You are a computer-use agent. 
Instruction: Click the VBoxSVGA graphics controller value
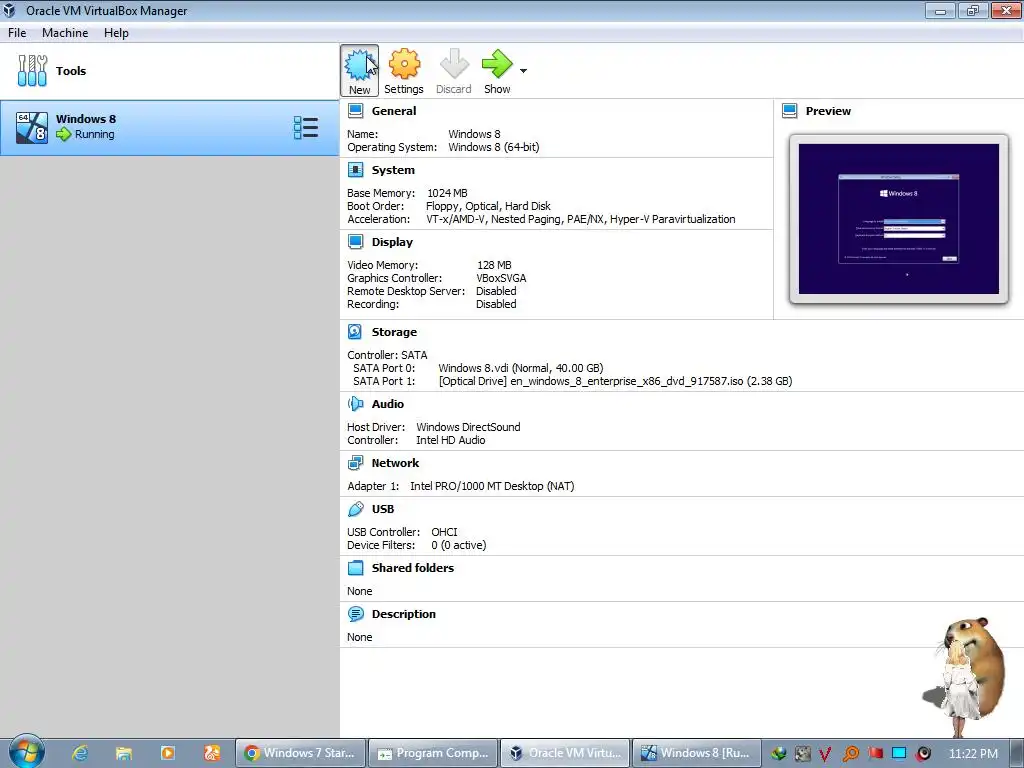click(501, 278)
